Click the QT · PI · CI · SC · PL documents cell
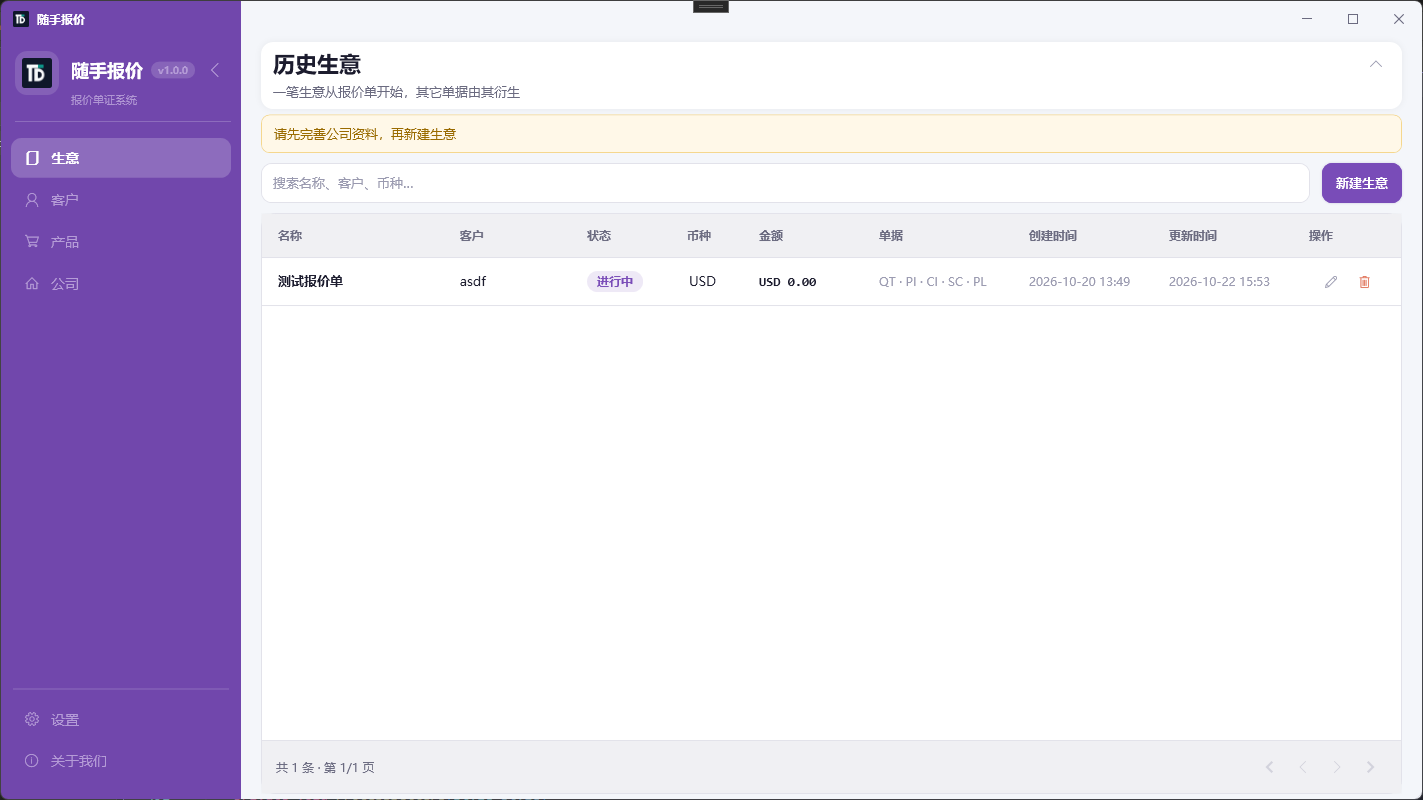 coord(933,282)
